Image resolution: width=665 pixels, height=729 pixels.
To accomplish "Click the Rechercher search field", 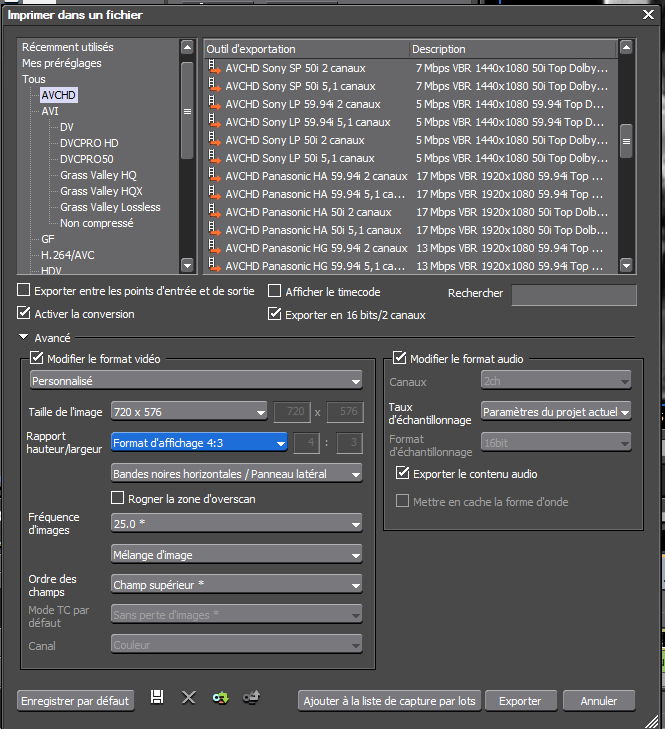I will 574,295.
